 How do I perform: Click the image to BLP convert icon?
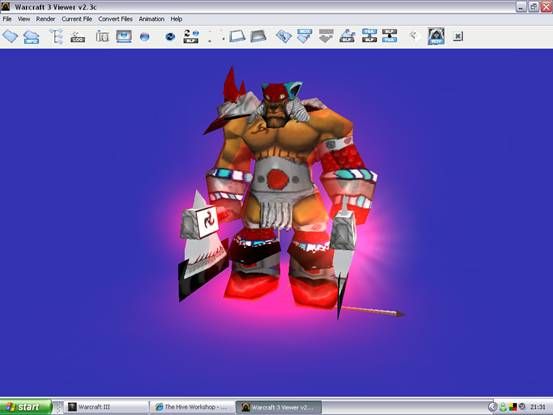pyautogui.click(x=347, y=36)
